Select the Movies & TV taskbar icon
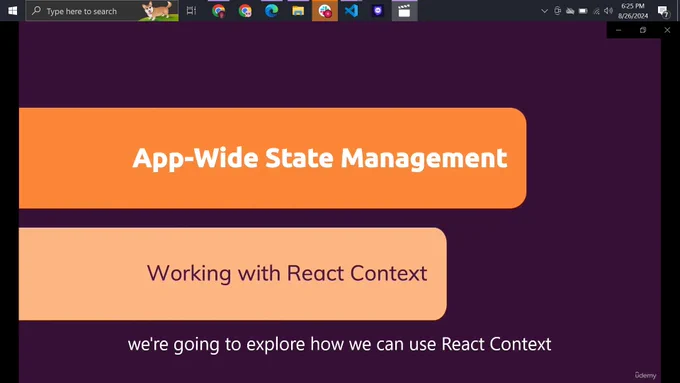 click(404, 11)
